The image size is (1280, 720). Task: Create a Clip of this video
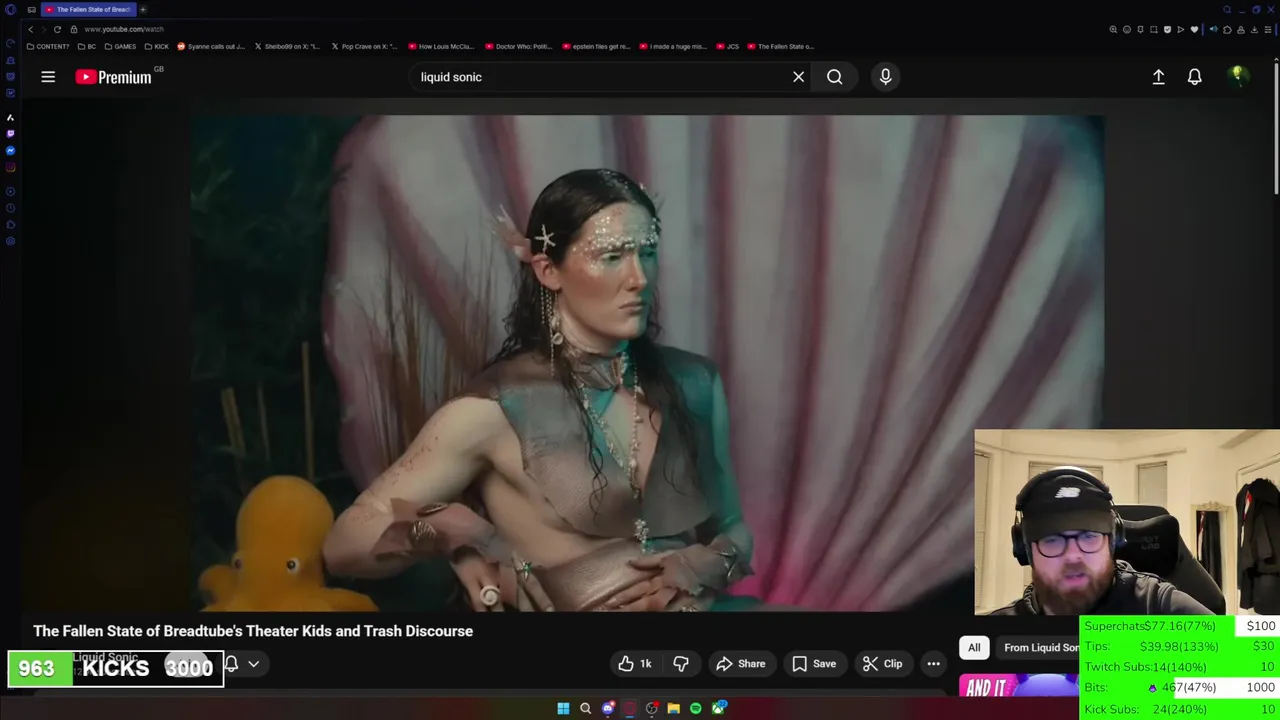point(882,664)
